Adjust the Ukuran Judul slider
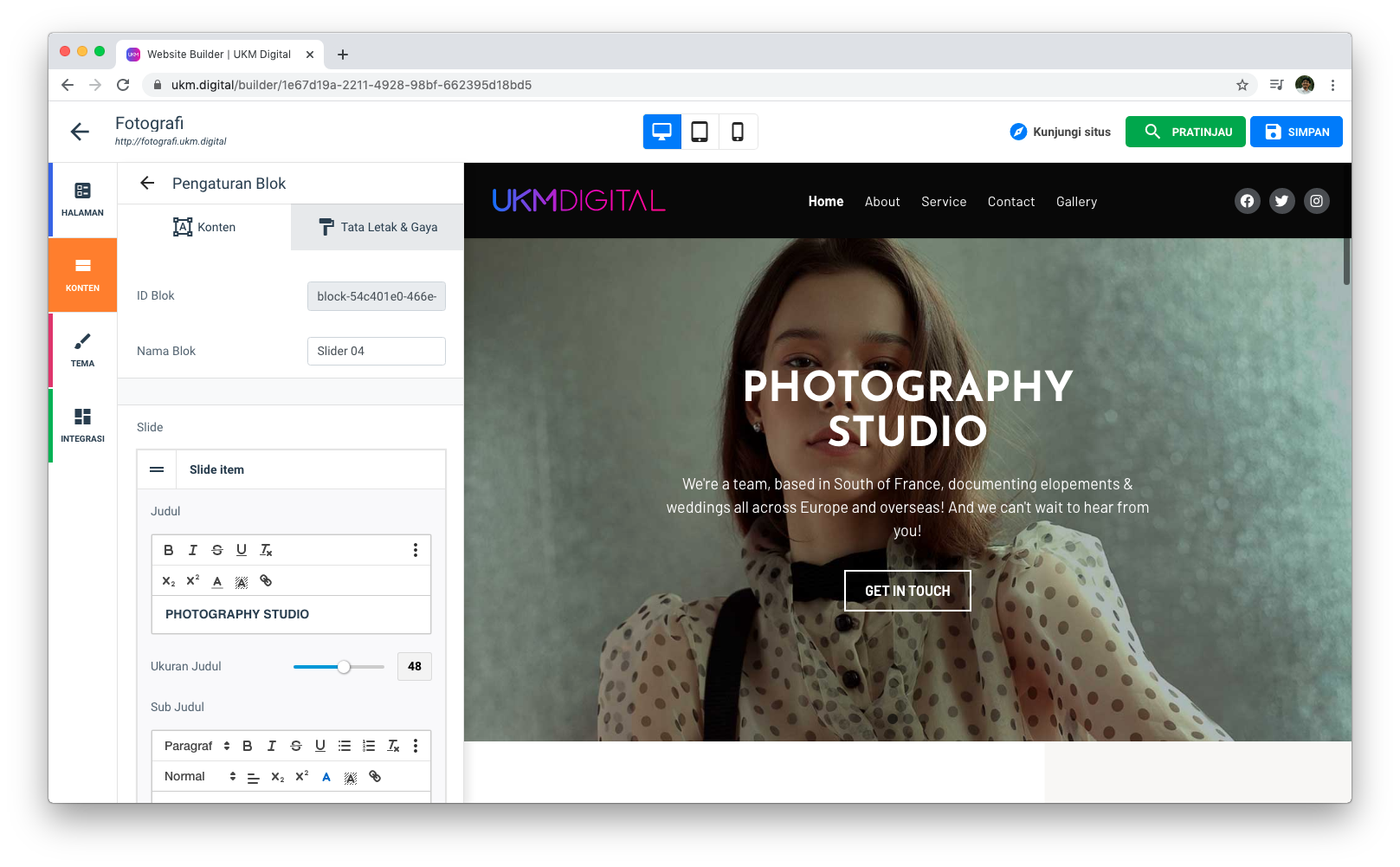The image size is (1400, 867). [344, 667]
